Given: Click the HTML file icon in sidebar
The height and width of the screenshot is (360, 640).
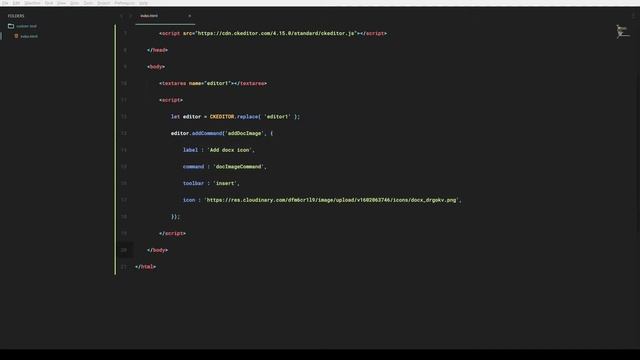Looking at the screenshot, I should (x=16, y=36).
